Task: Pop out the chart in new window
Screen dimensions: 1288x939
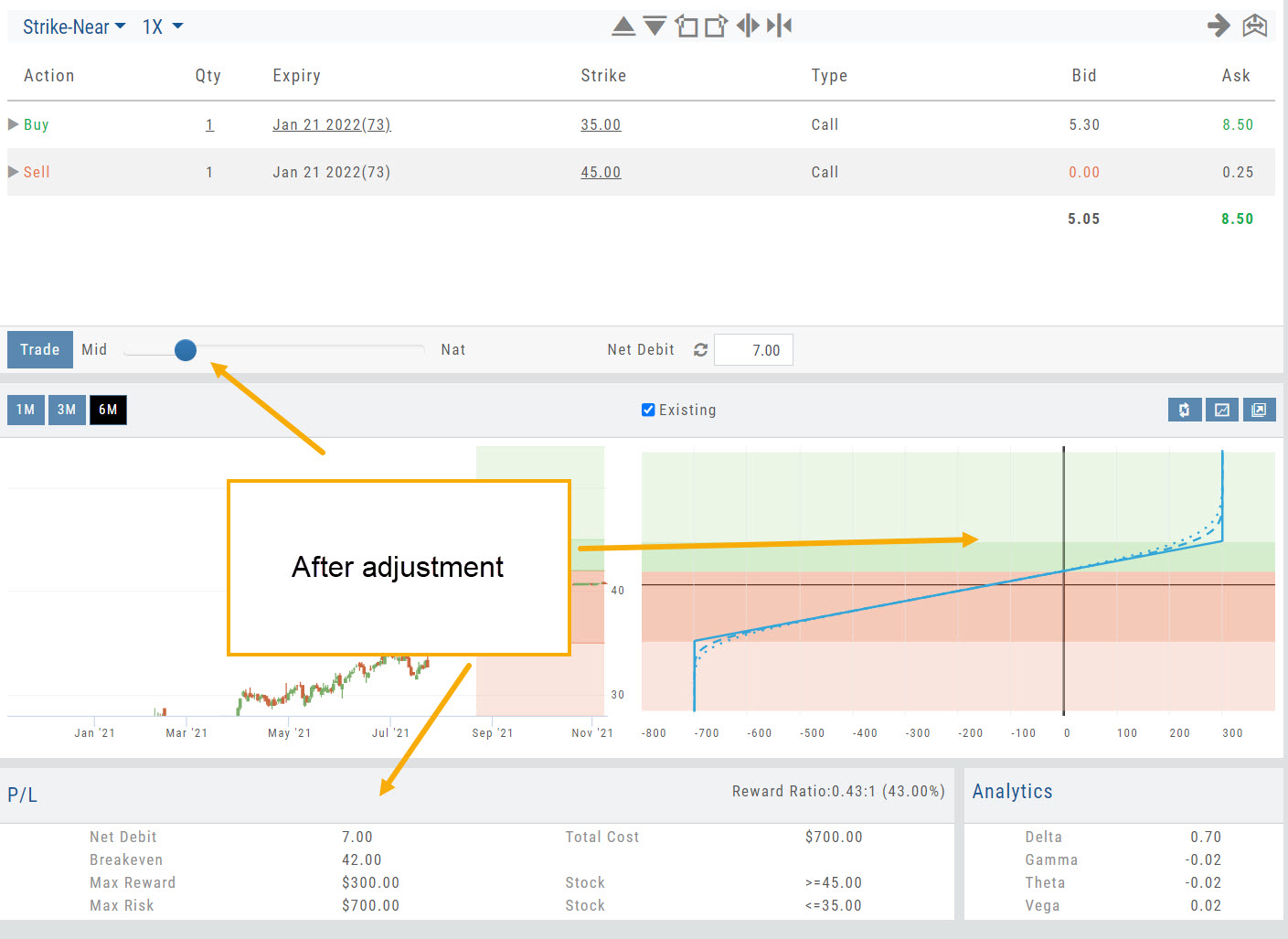Action: 1258,410
